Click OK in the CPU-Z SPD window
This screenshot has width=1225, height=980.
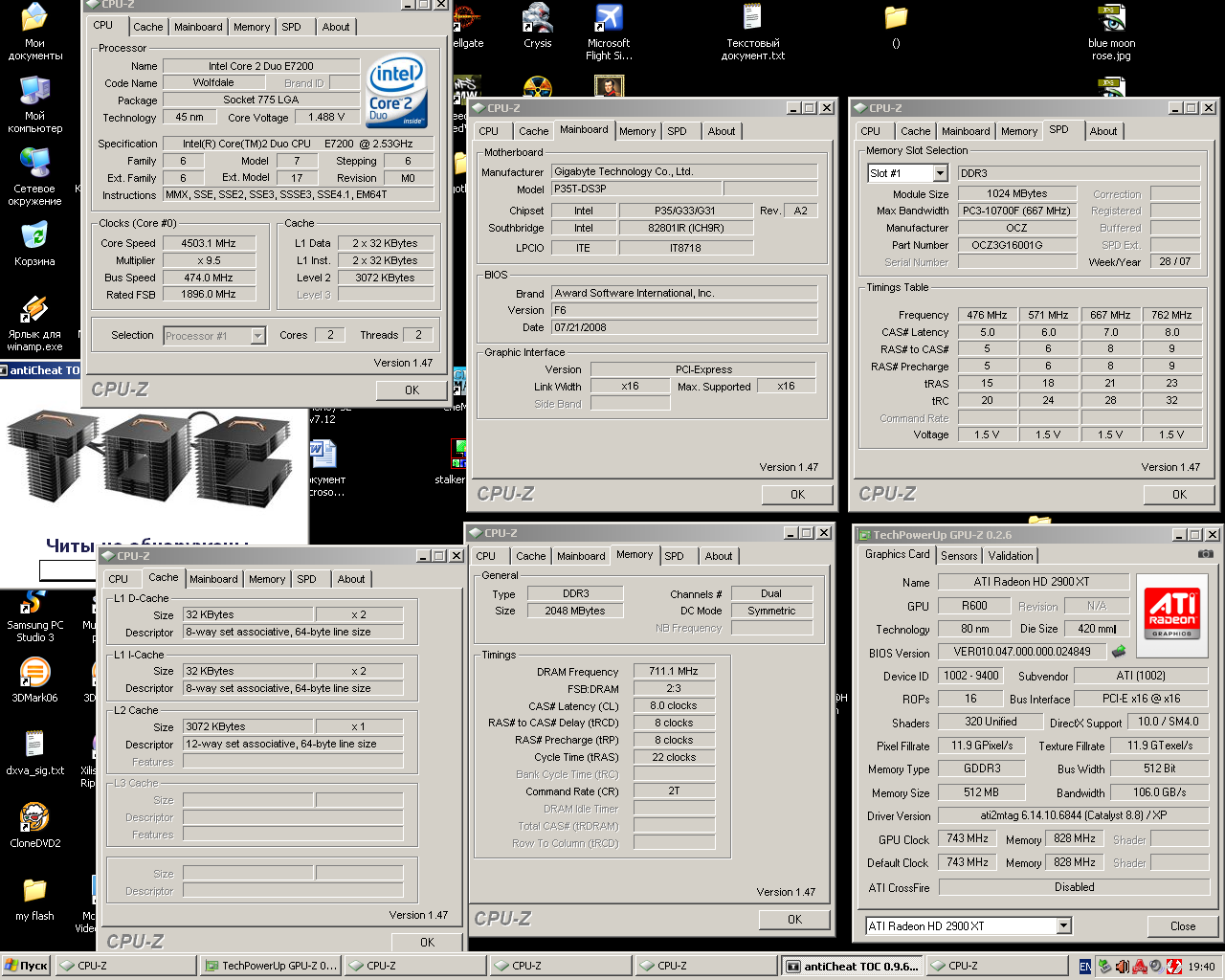(x=1179, y=495)
